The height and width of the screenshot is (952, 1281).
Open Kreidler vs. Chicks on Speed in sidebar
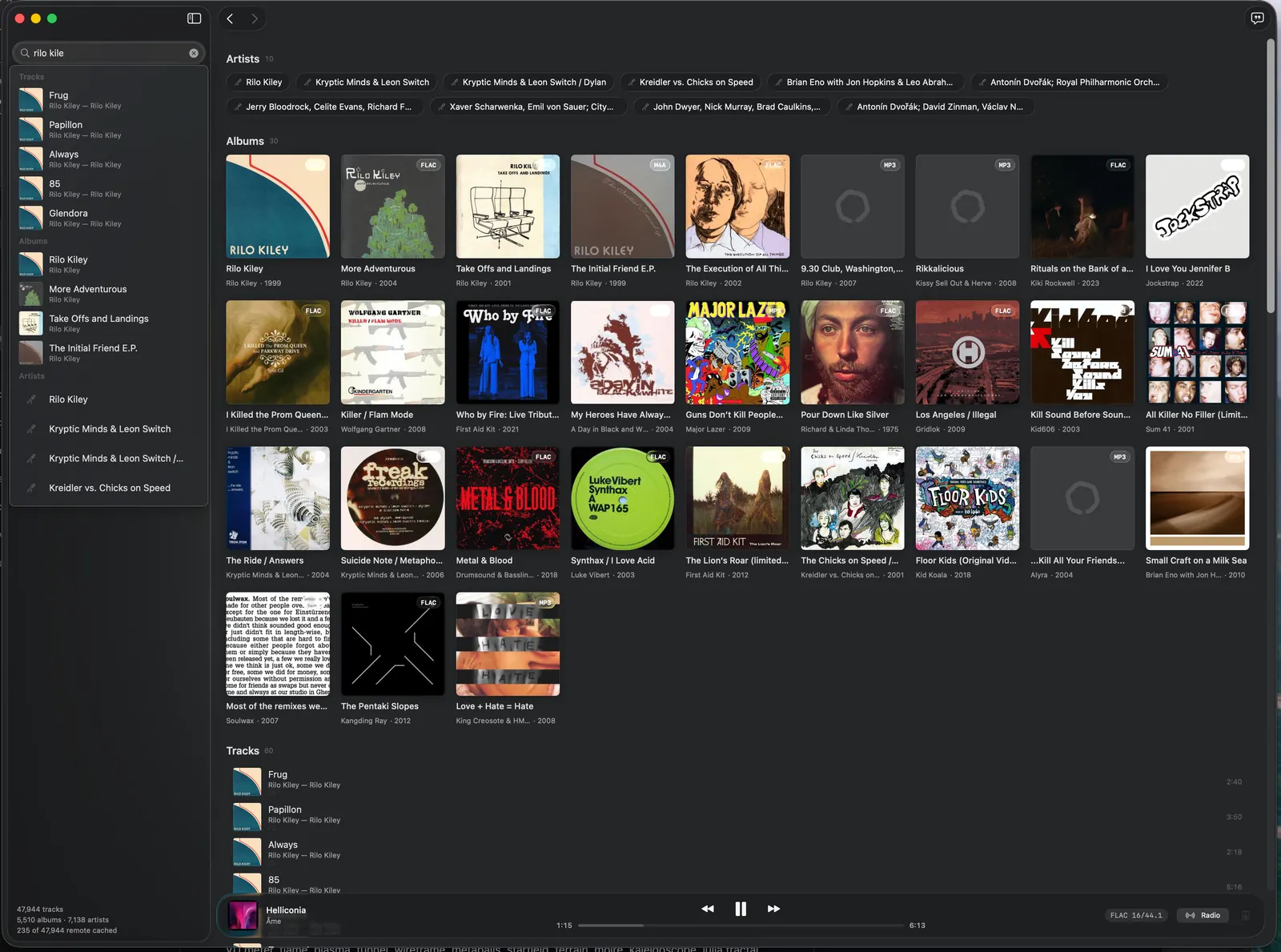pyautogui.click(x=109, y=488)
